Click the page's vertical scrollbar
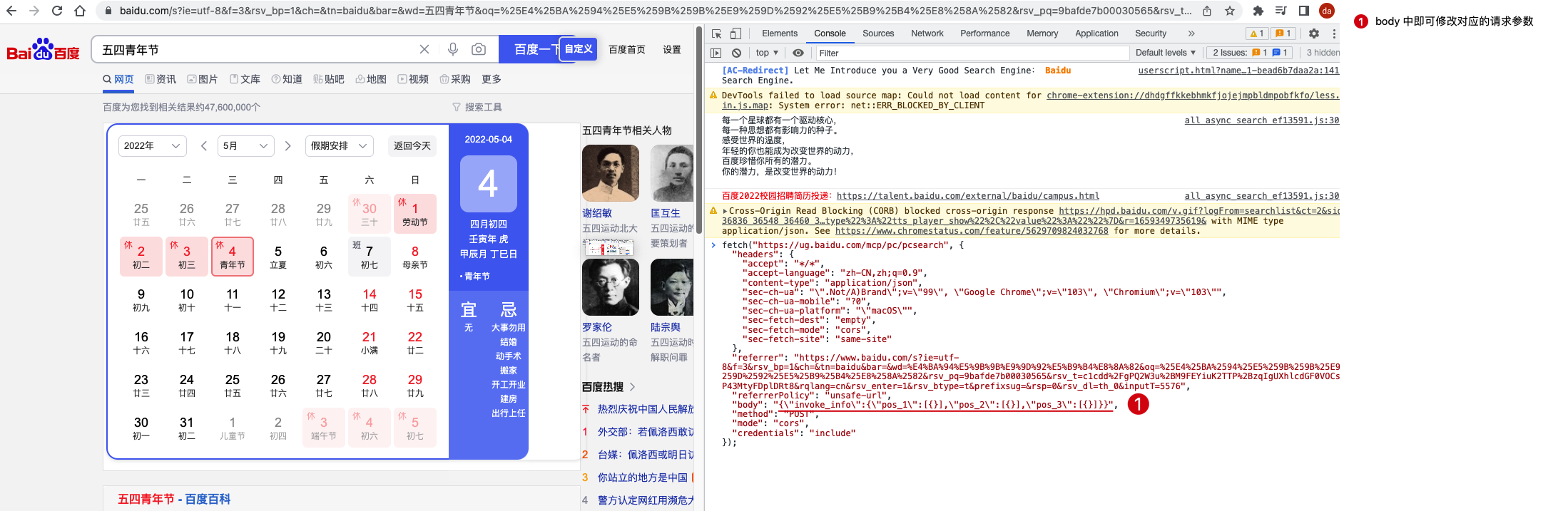1568x511 pixels. (699, 128)
